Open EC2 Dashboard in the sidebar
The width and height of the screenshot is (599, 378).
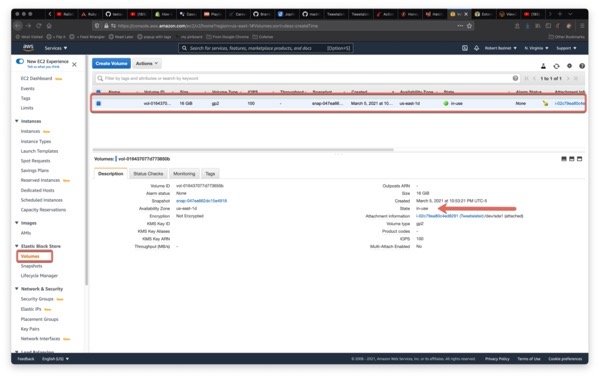(x=36, y=78)
